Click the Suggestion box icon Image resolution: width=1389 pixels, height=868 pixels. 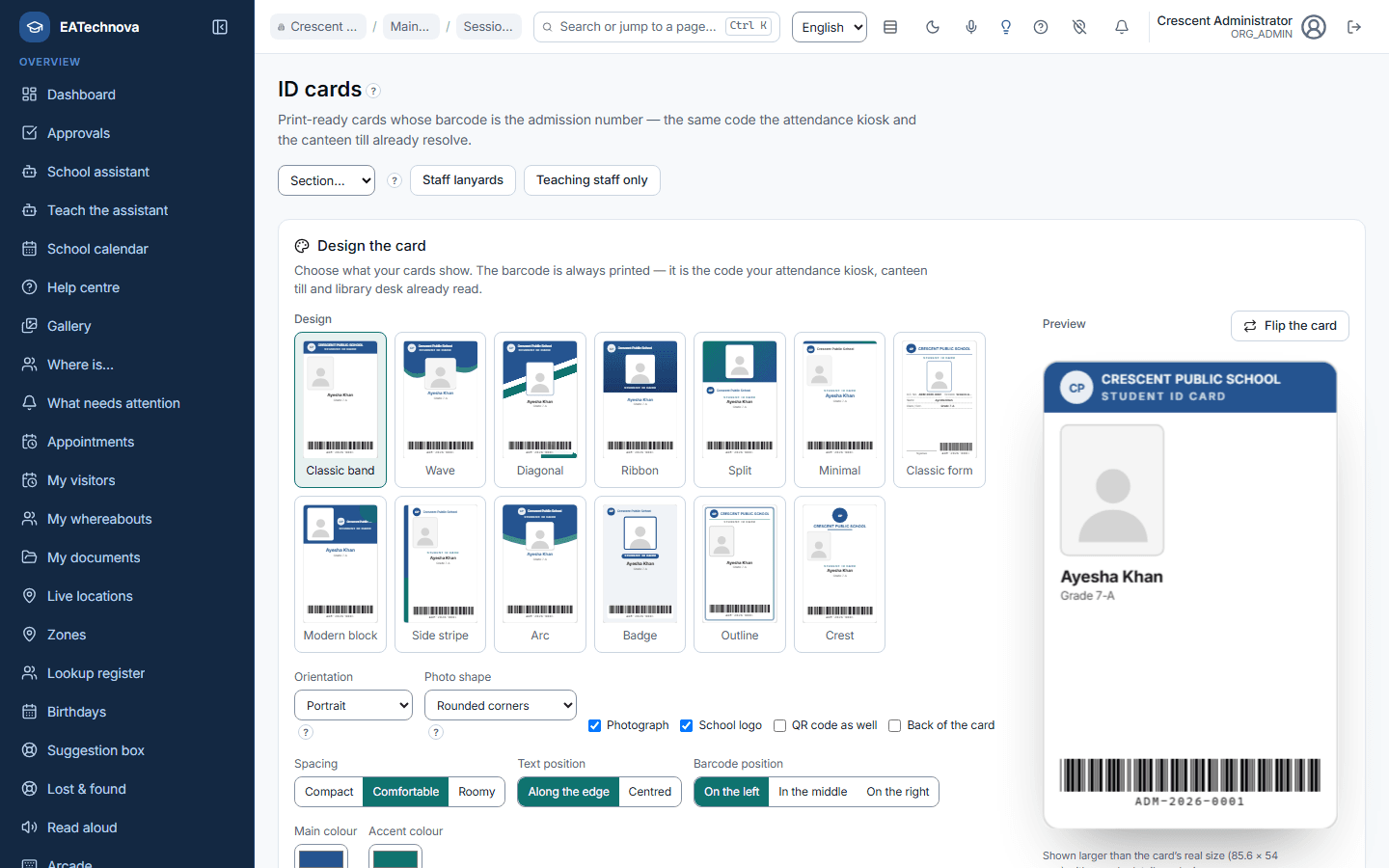click(x=30, y=750)
